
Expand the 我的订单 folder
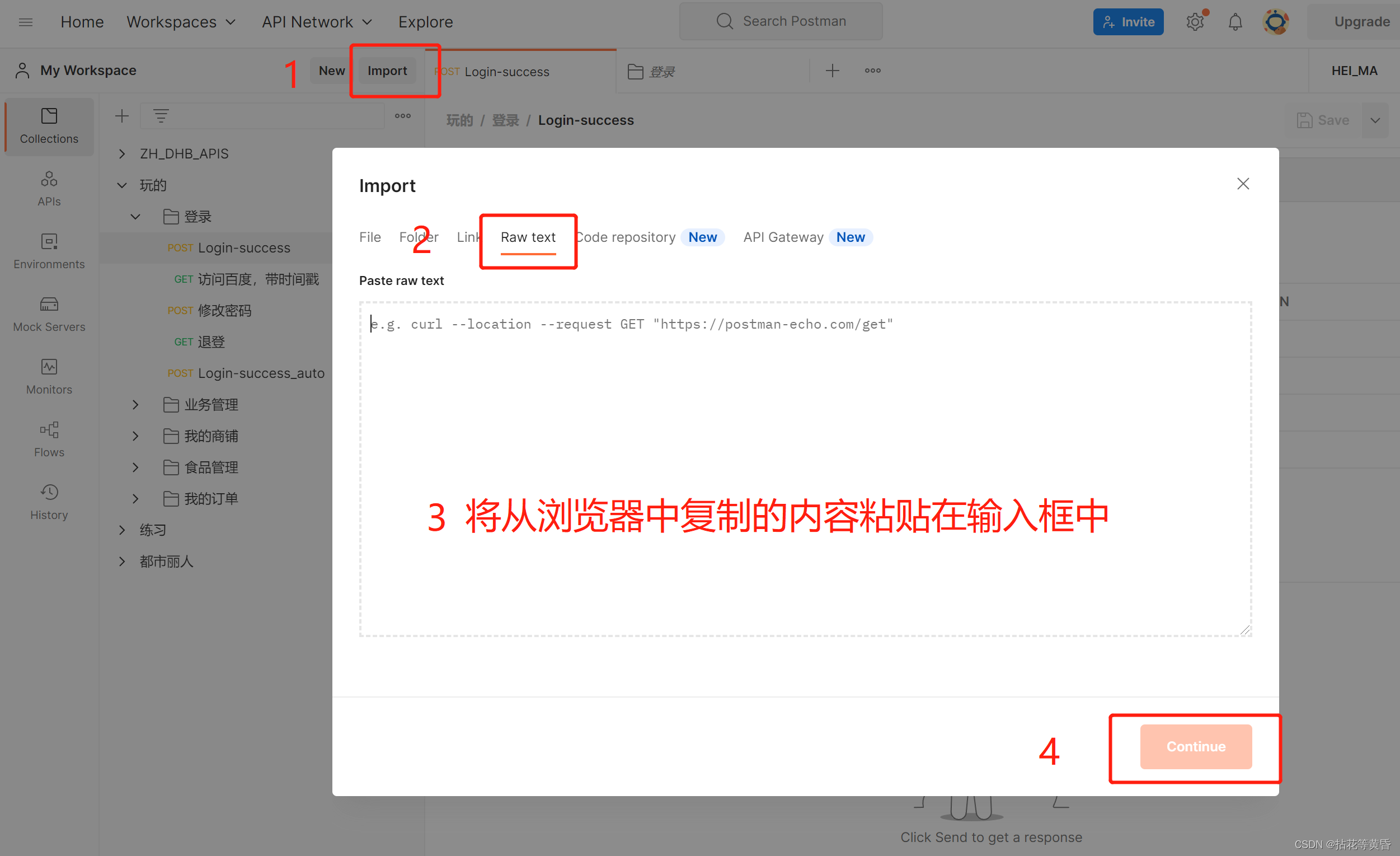135,498
